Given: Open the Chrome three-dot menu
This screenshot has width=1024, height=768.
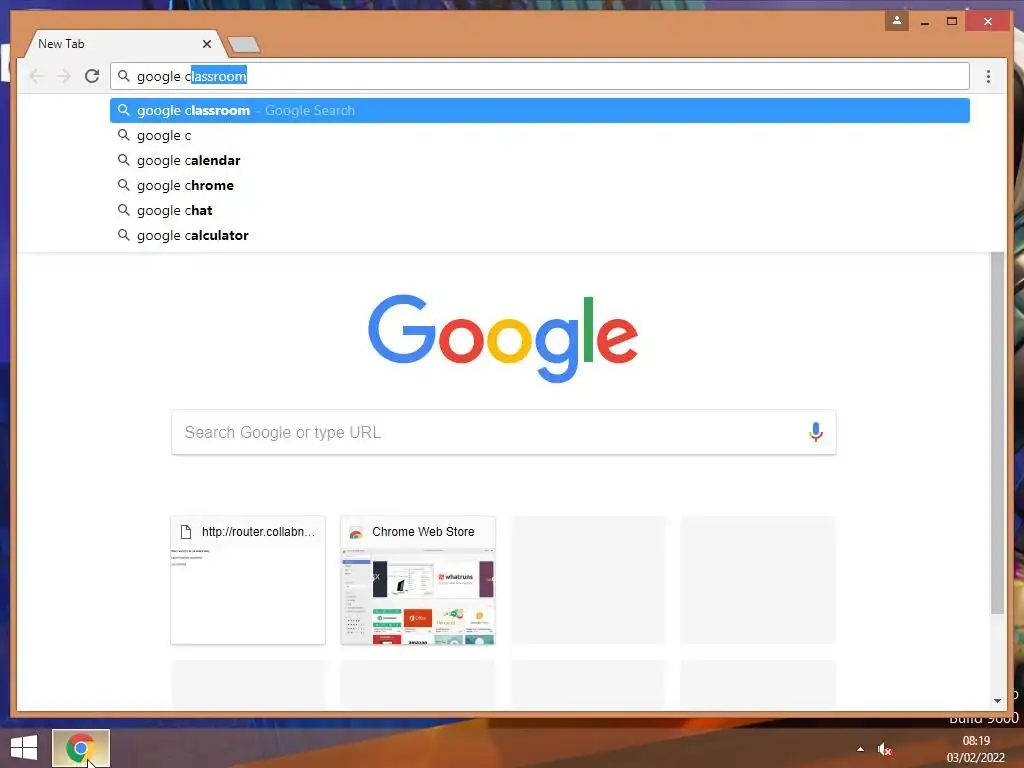Looking at the screenshot, I should [x=988, y=76].
